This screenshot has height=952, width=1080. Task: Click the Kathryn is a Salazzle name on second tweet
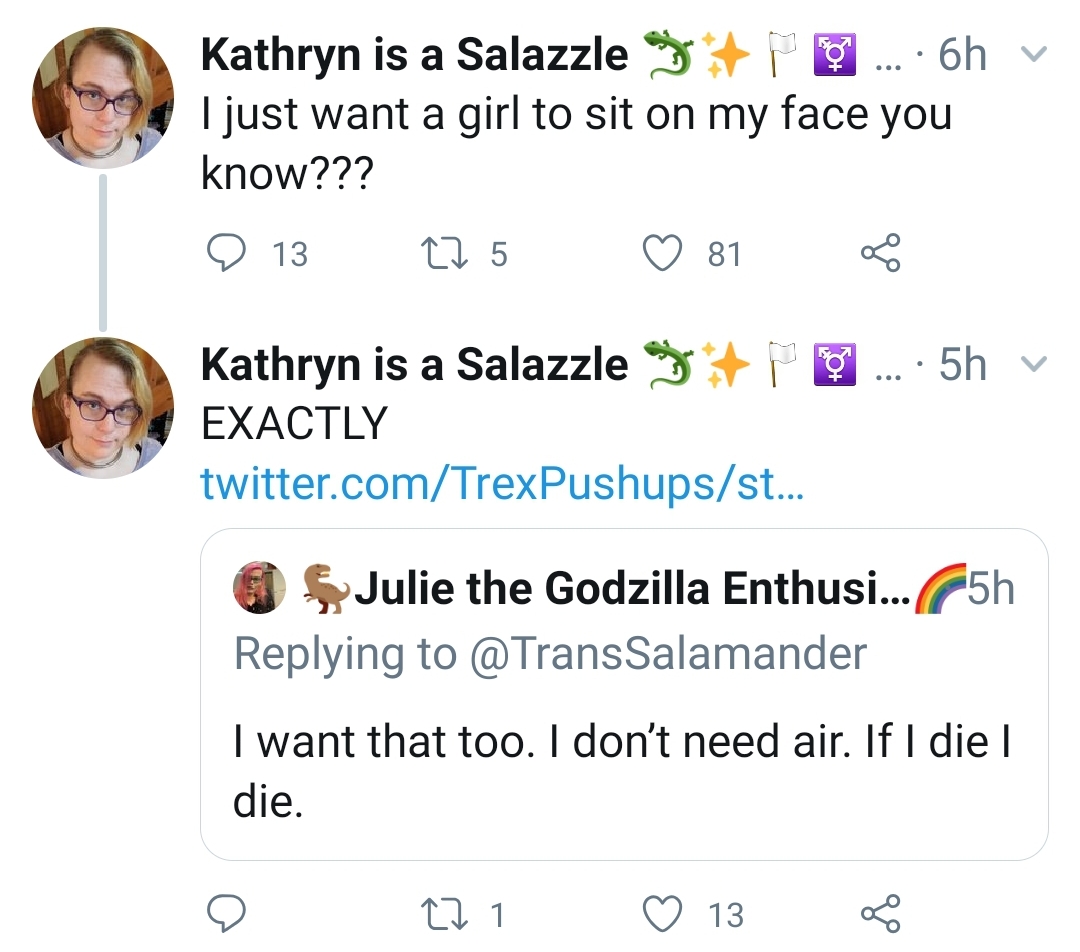(415, 364)
